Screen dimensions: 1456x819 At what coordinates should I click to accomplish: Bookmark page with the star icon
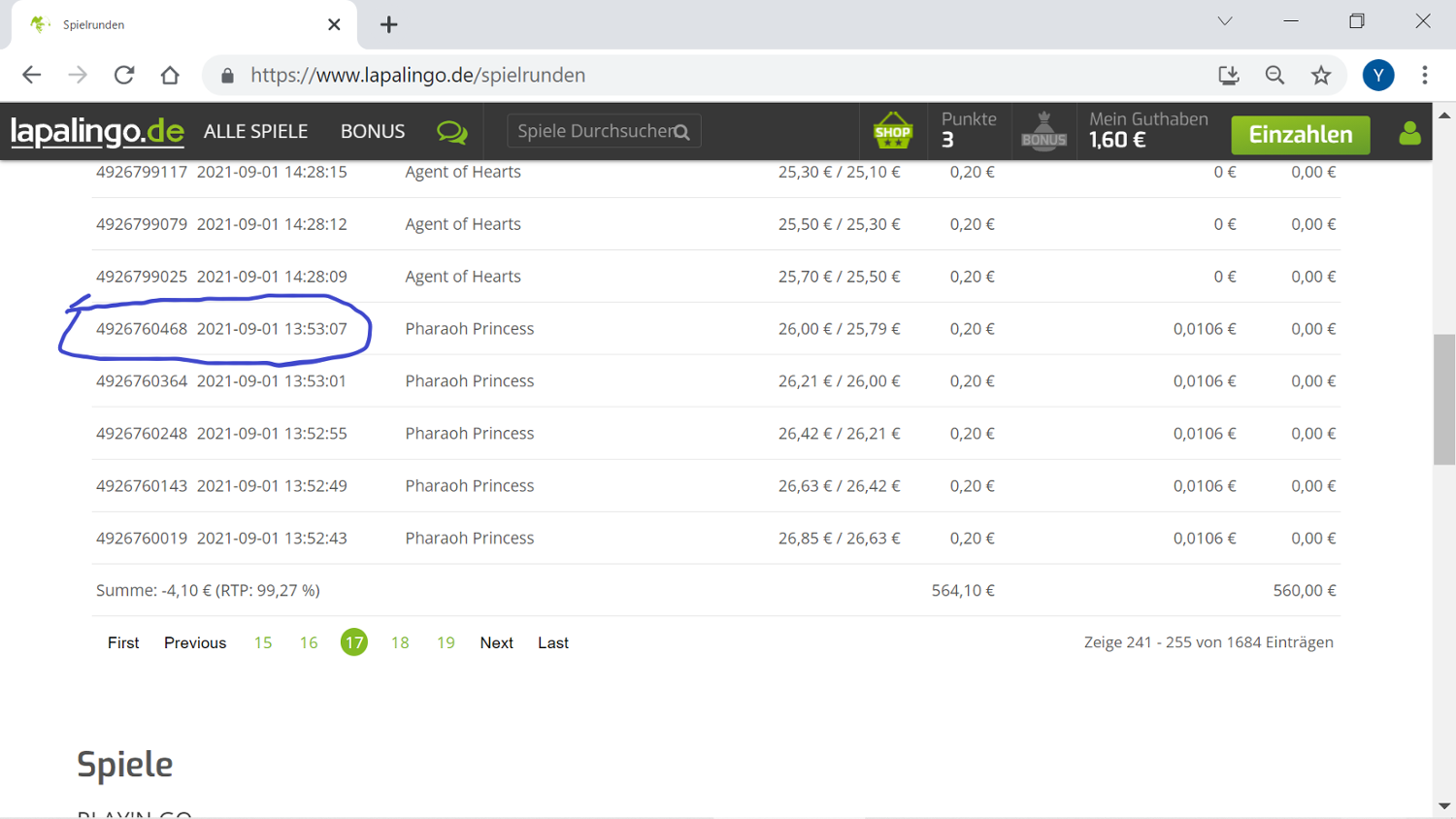click(1321, 75)
